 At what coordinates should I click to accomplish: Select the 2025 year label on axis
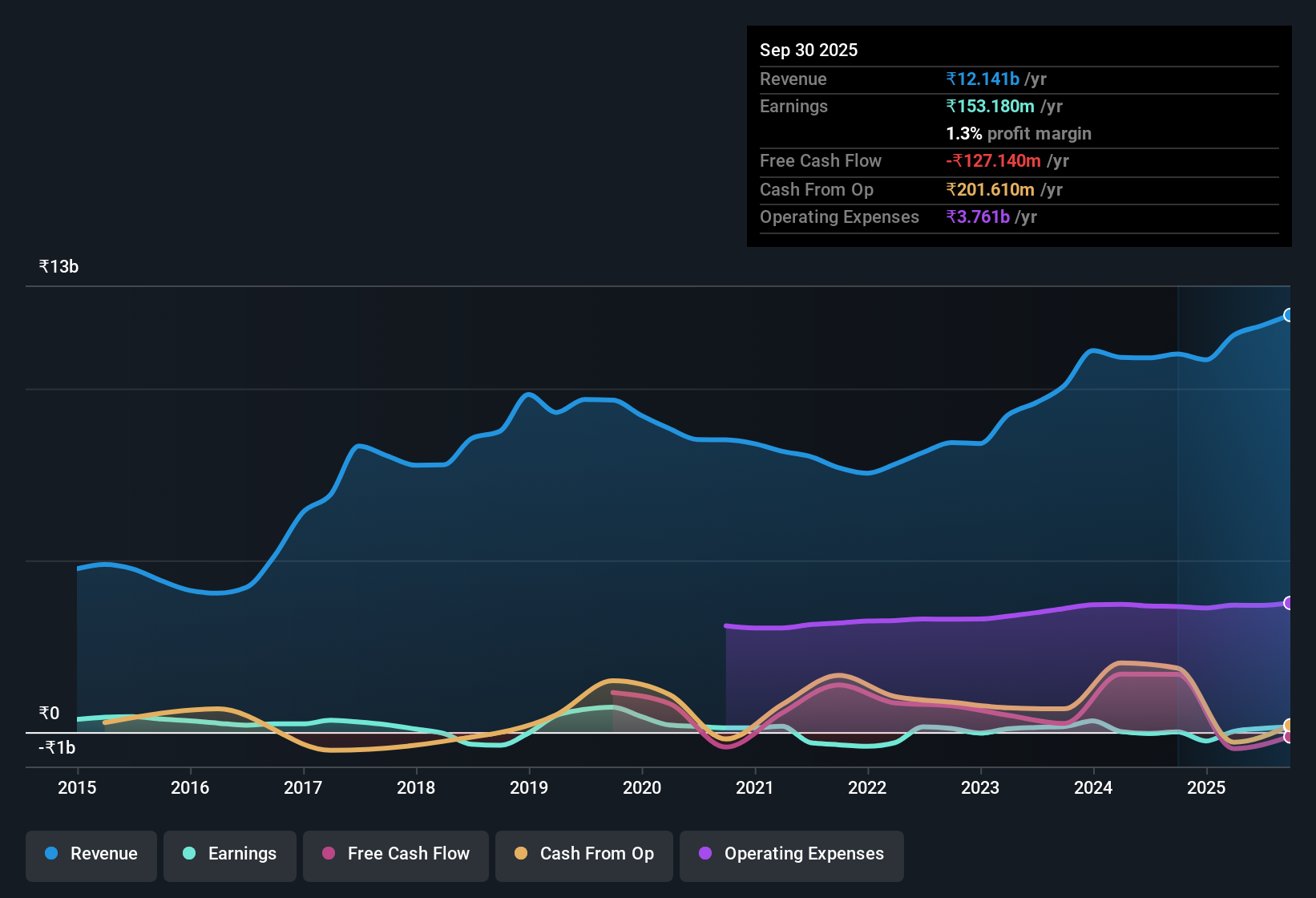[x=1207, y=788]
